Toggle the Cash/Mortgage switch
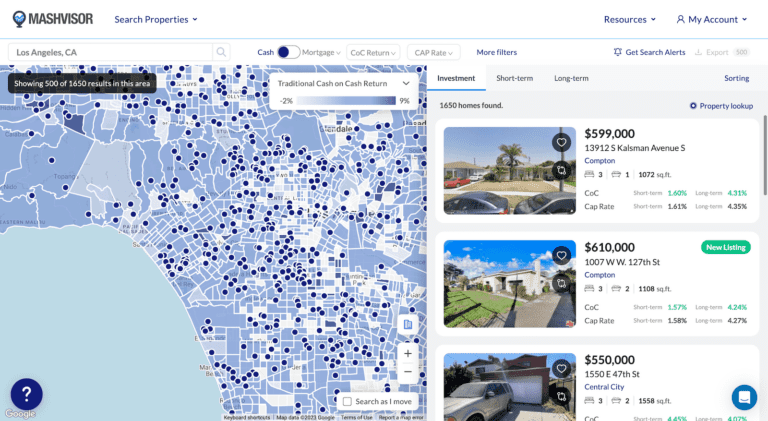Screen dimensions: 768x421 coord(288,52)
